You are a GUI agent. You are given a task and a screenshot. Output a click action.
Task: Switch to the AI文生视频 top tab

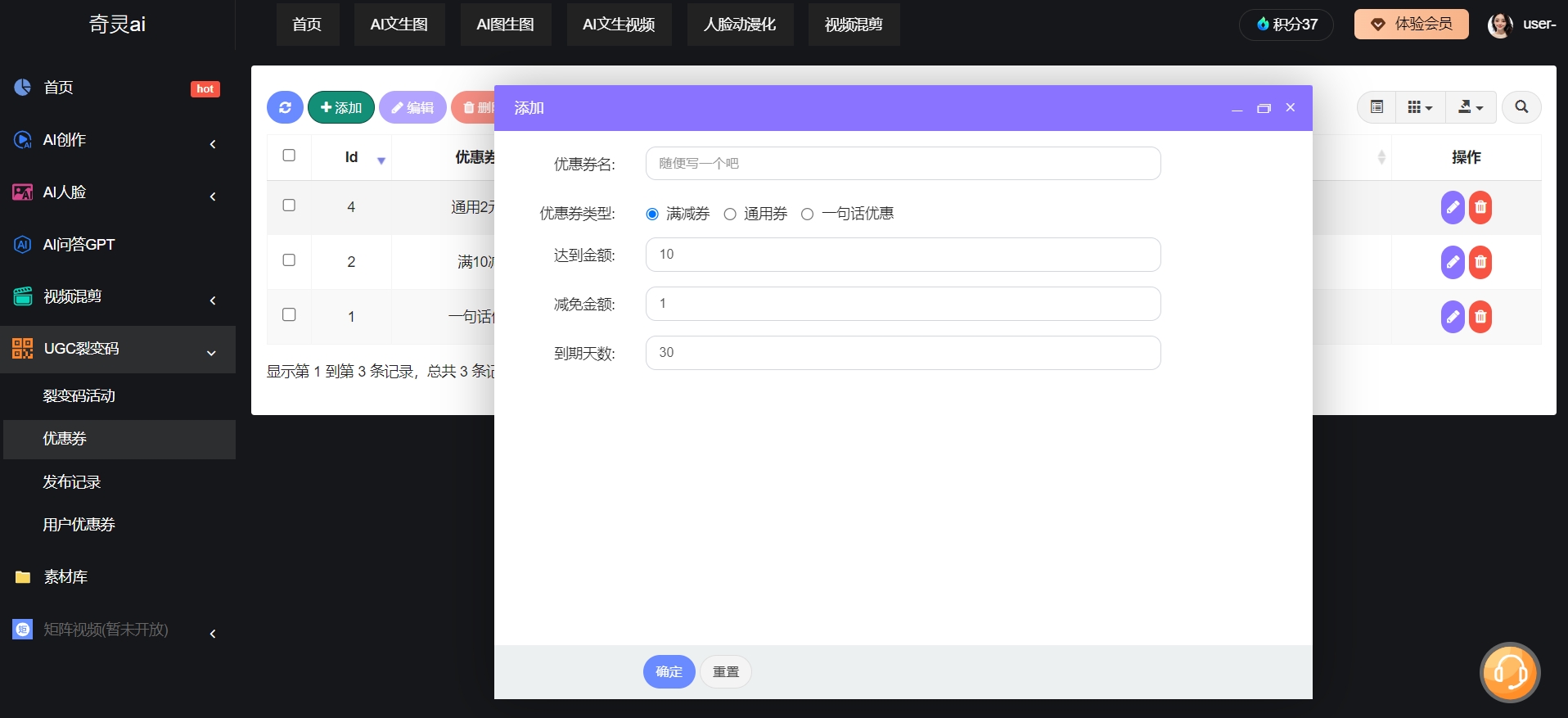click(x=618, y=25)
